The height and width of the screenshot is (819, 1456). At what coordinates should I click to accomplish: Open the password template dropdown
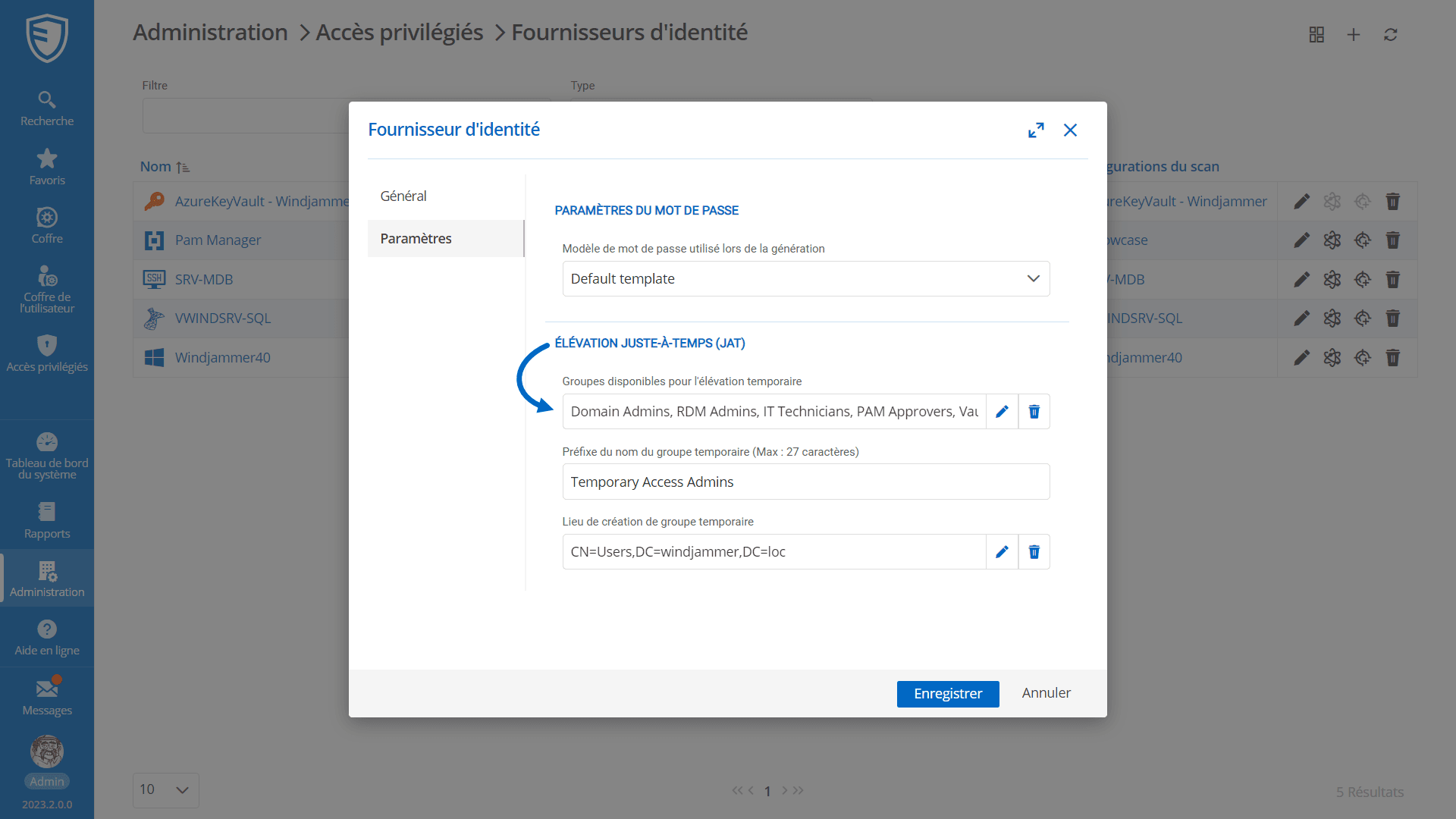805,279
